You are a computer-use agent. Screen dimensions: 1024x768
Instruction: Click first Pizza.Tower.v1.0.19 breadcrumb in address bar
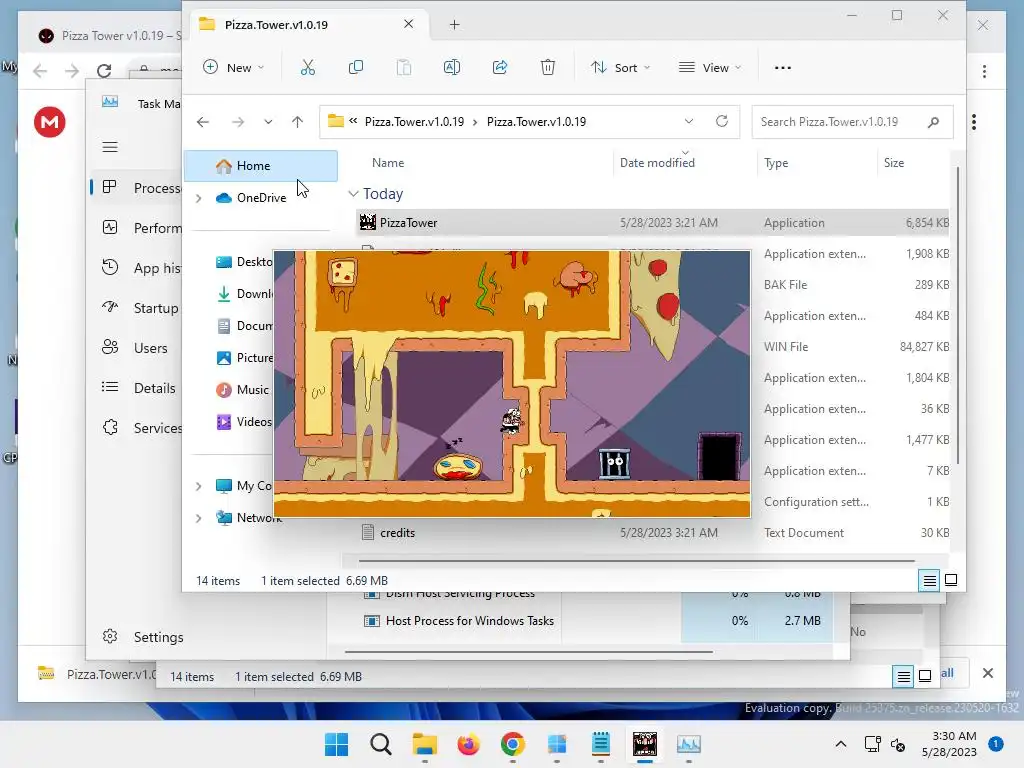[414, 122]
